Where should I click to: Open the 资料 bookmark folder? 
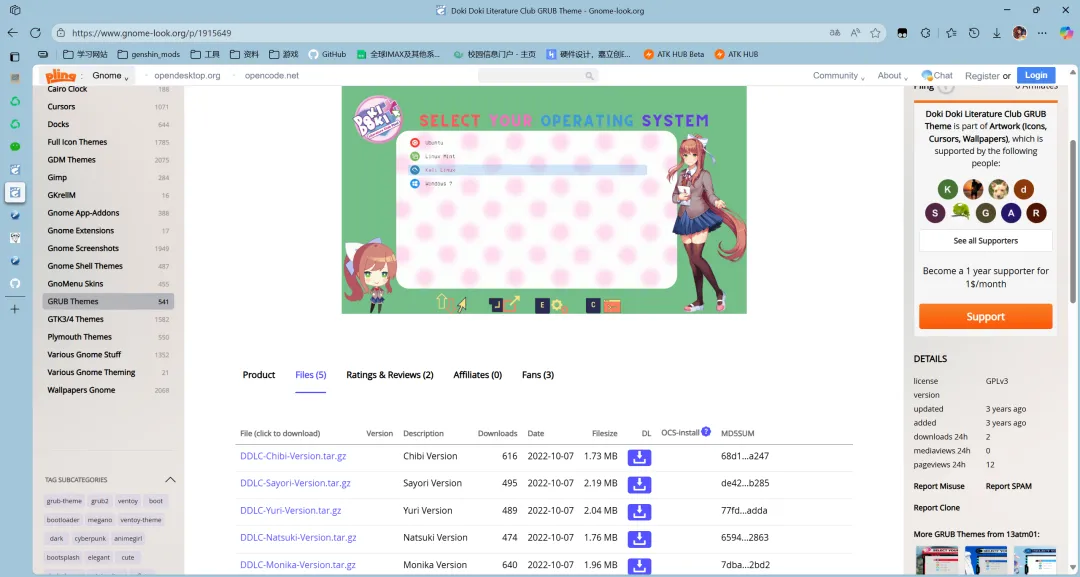[x=245, y=54]
